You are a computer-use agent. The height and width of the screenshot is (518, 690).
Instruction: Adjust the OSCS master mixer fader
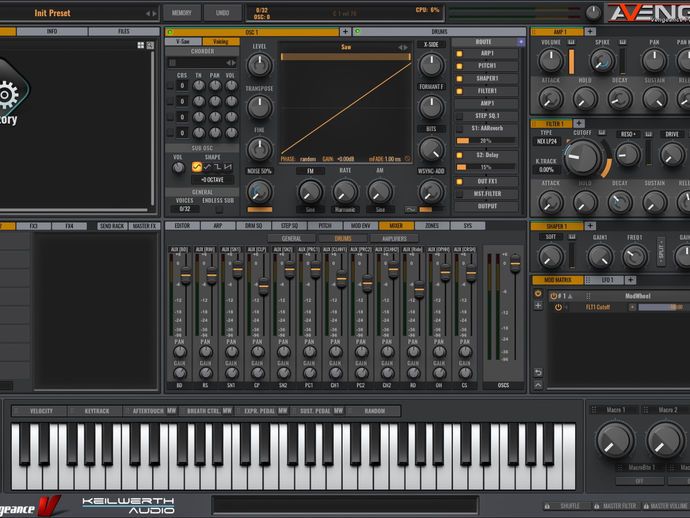(x=515, y=264)
